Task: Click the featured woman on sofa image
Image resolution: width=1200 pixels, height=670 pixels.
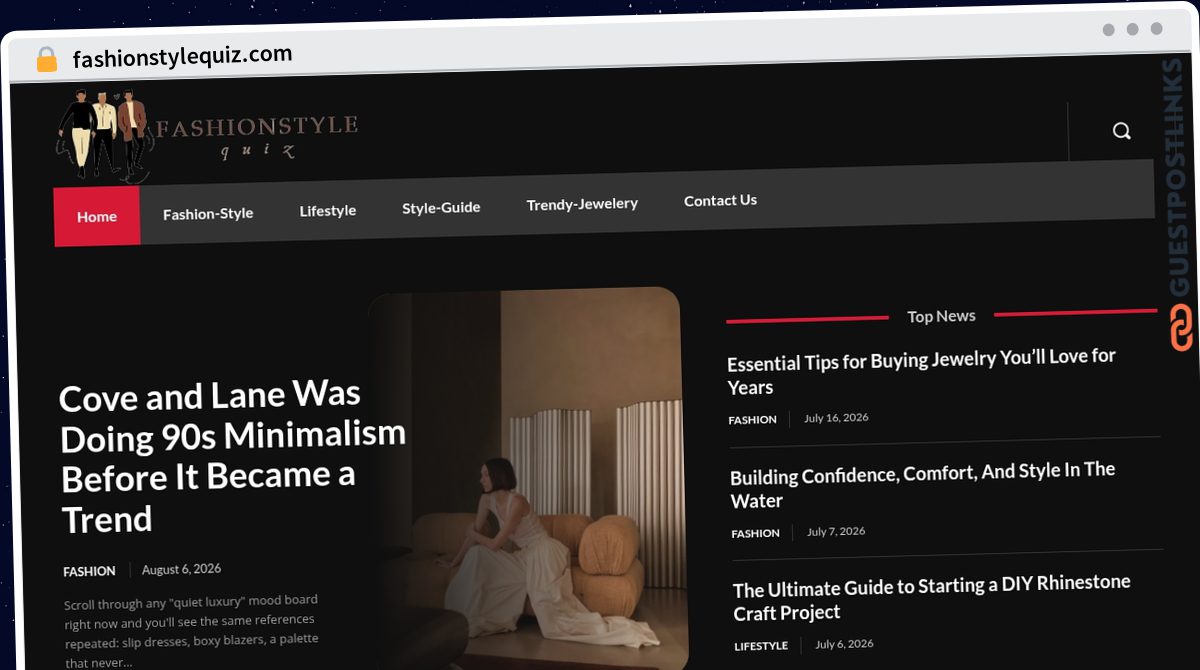Action: pos(528,478)
